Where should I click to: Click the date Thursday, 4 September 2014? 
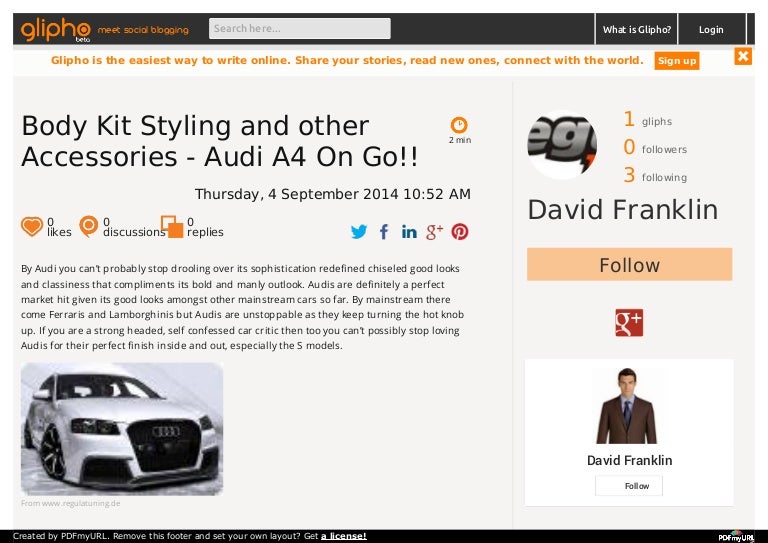click(x=333, y=194)
